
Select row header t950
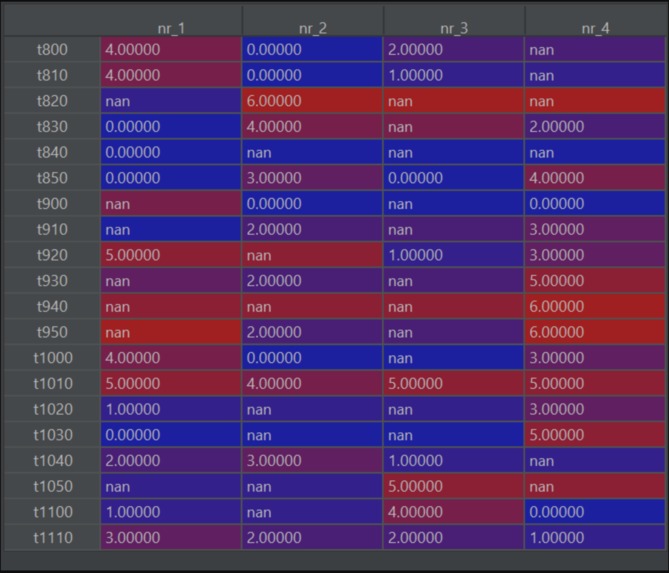(52, 332)
